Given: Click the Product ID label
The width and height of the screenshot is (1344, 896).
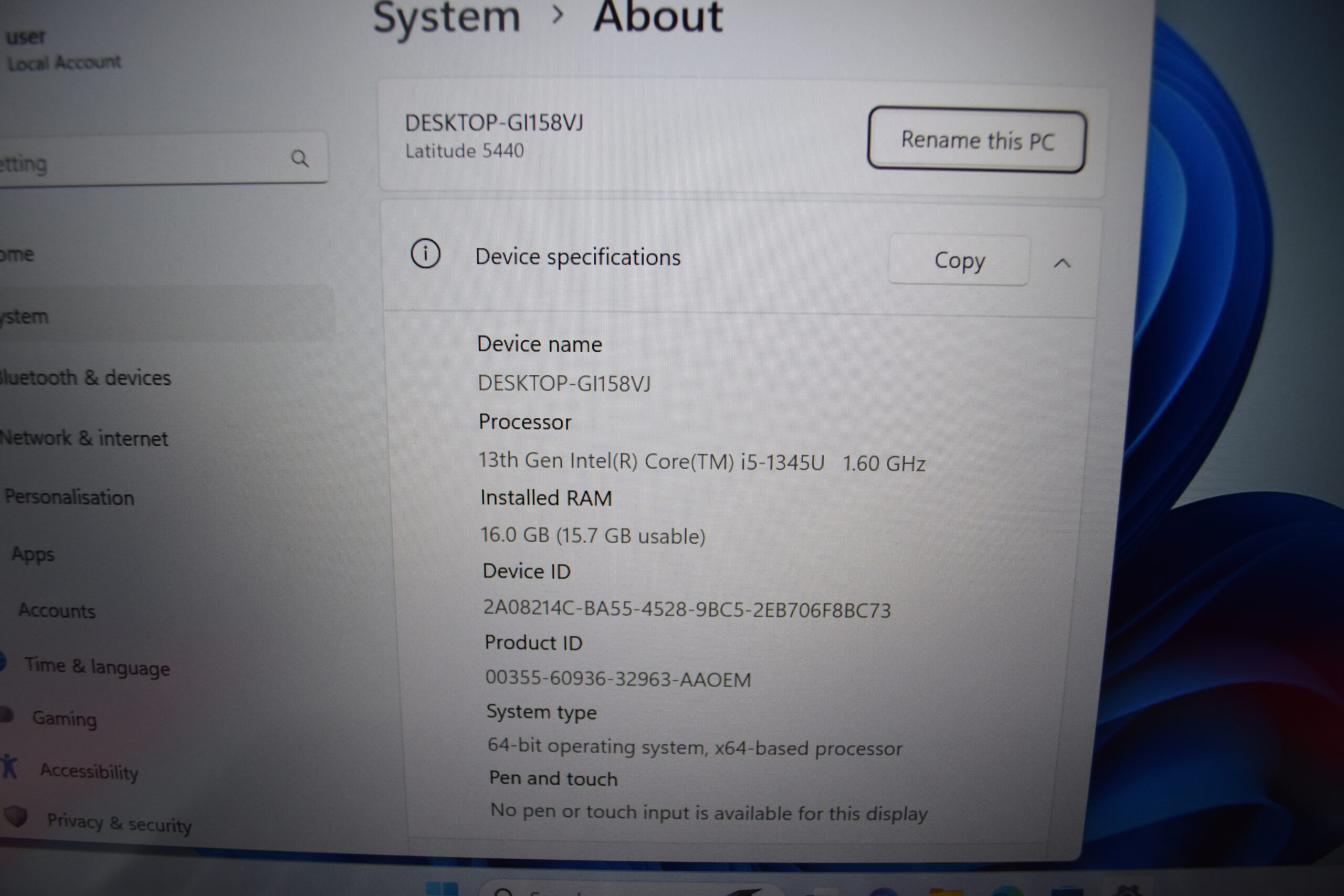Looking at the screenshot, I should [534, 643].
